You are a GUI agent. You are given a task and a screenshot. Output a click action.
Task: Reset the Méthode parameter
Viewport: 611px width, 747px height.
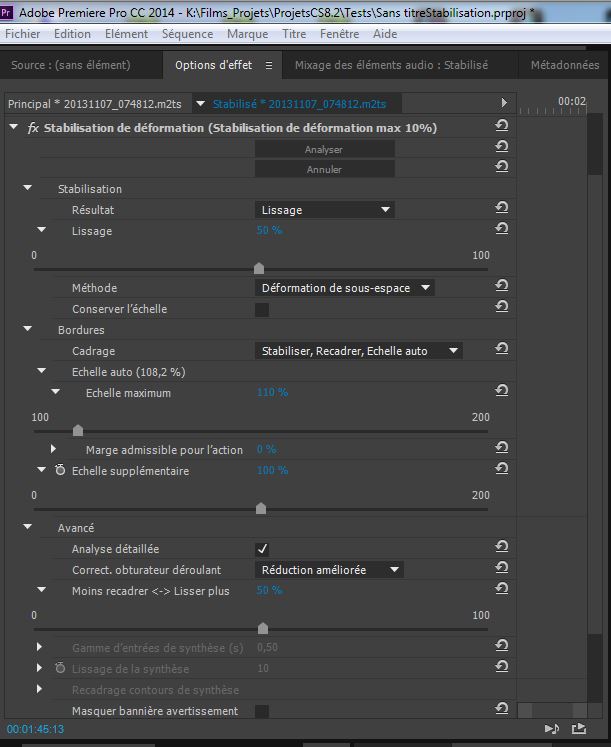click(501, 286)
